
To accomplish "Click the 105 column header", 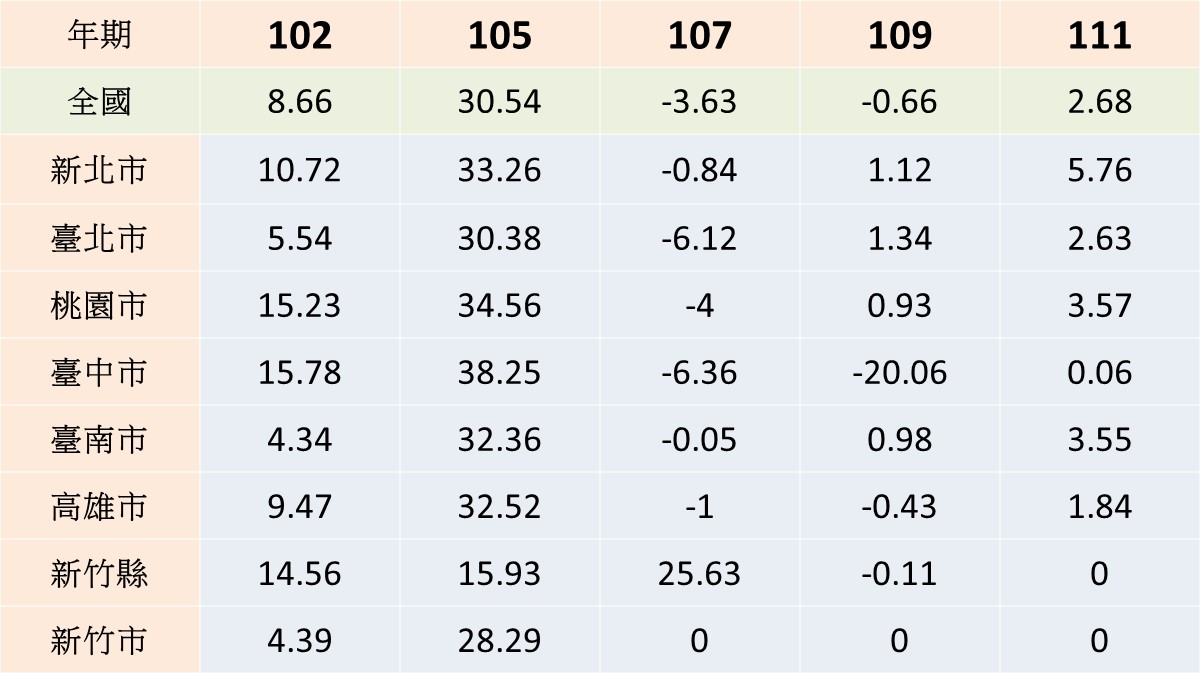I will point(500,34).
